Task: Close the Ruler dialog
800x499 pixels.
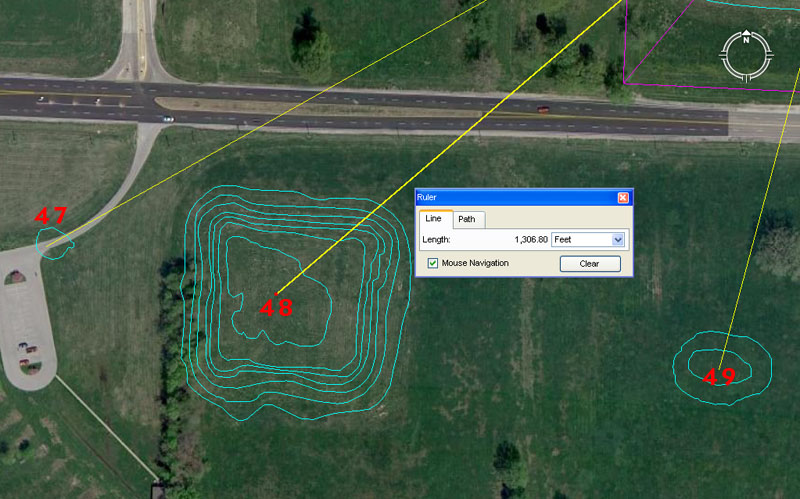Action: click(623, 198)
